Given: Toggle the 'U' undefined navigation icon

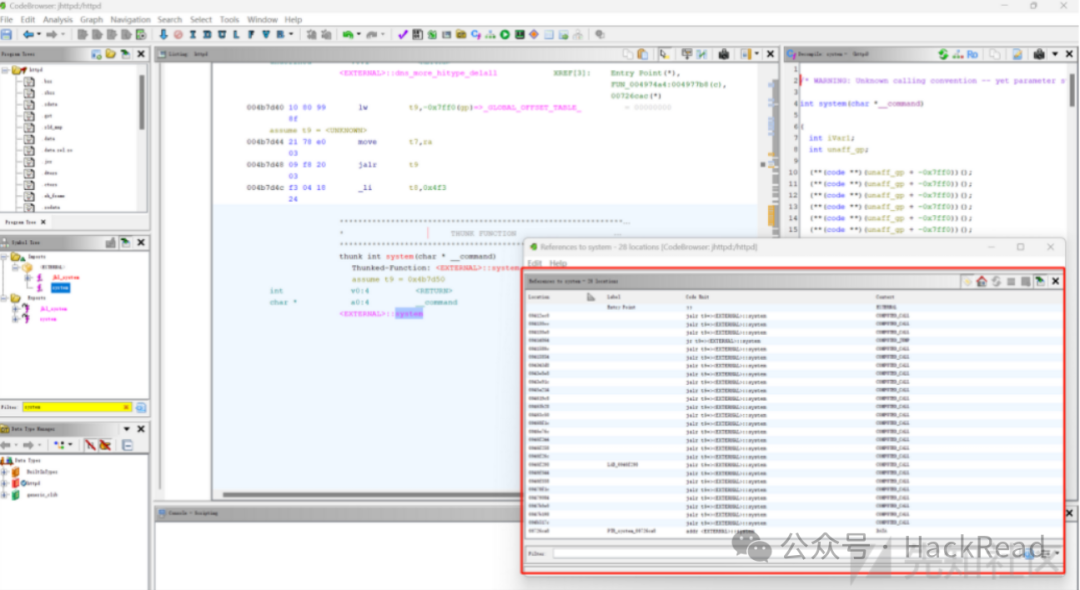Looking at the screenshot, I should [x=222, y=34].
